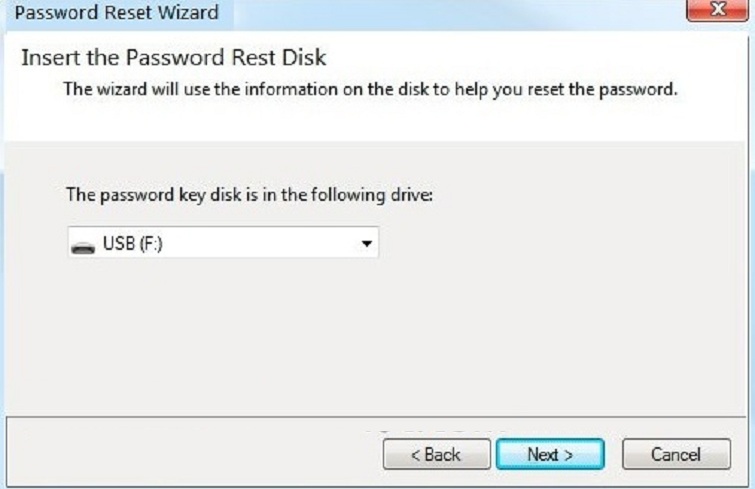The width and height of the screenshot is (755, 489).
Task: Expand the drive dropdown arrow
Action: coord(366,244)
